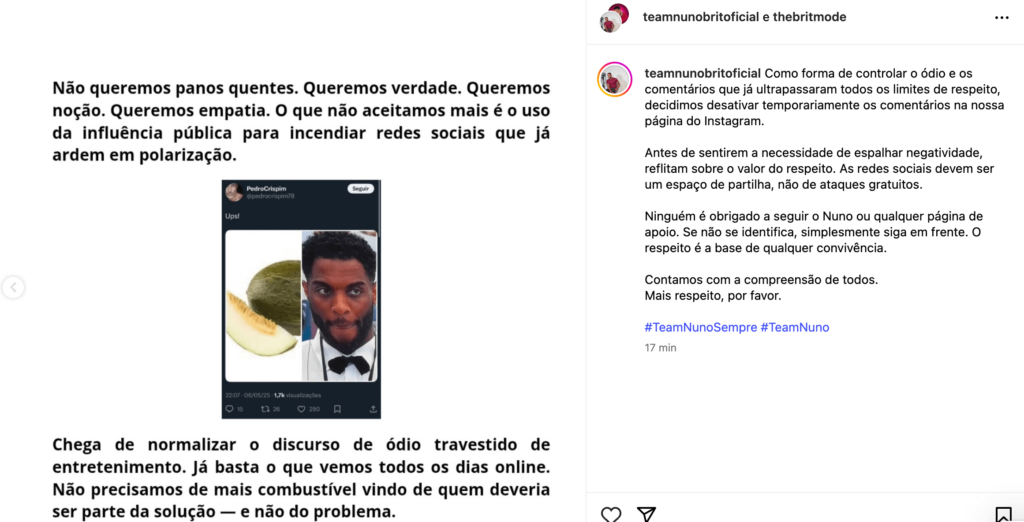Like the post with heart icon
1024x522 pixels.
point(611,514)
